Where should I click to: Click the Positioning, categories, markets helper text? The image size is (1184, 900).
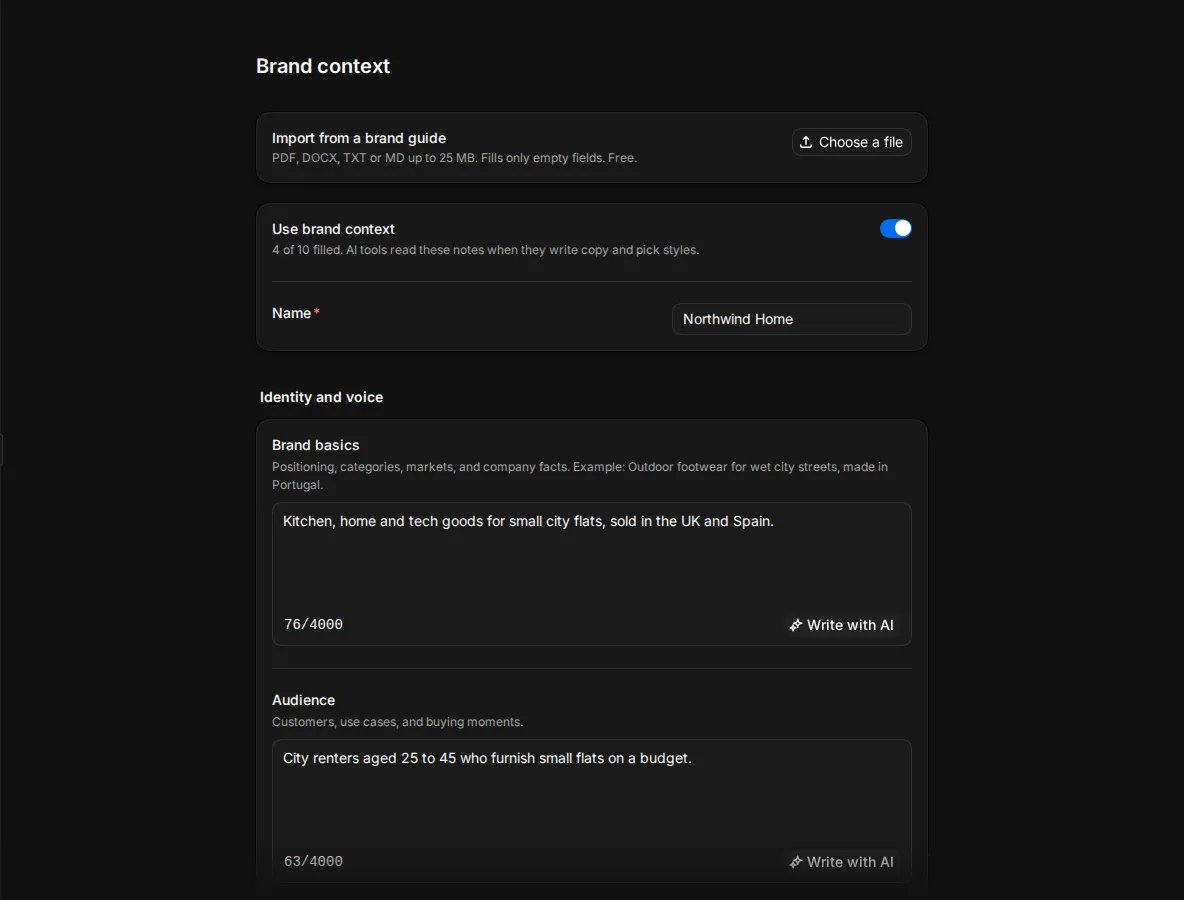[580, 476]
